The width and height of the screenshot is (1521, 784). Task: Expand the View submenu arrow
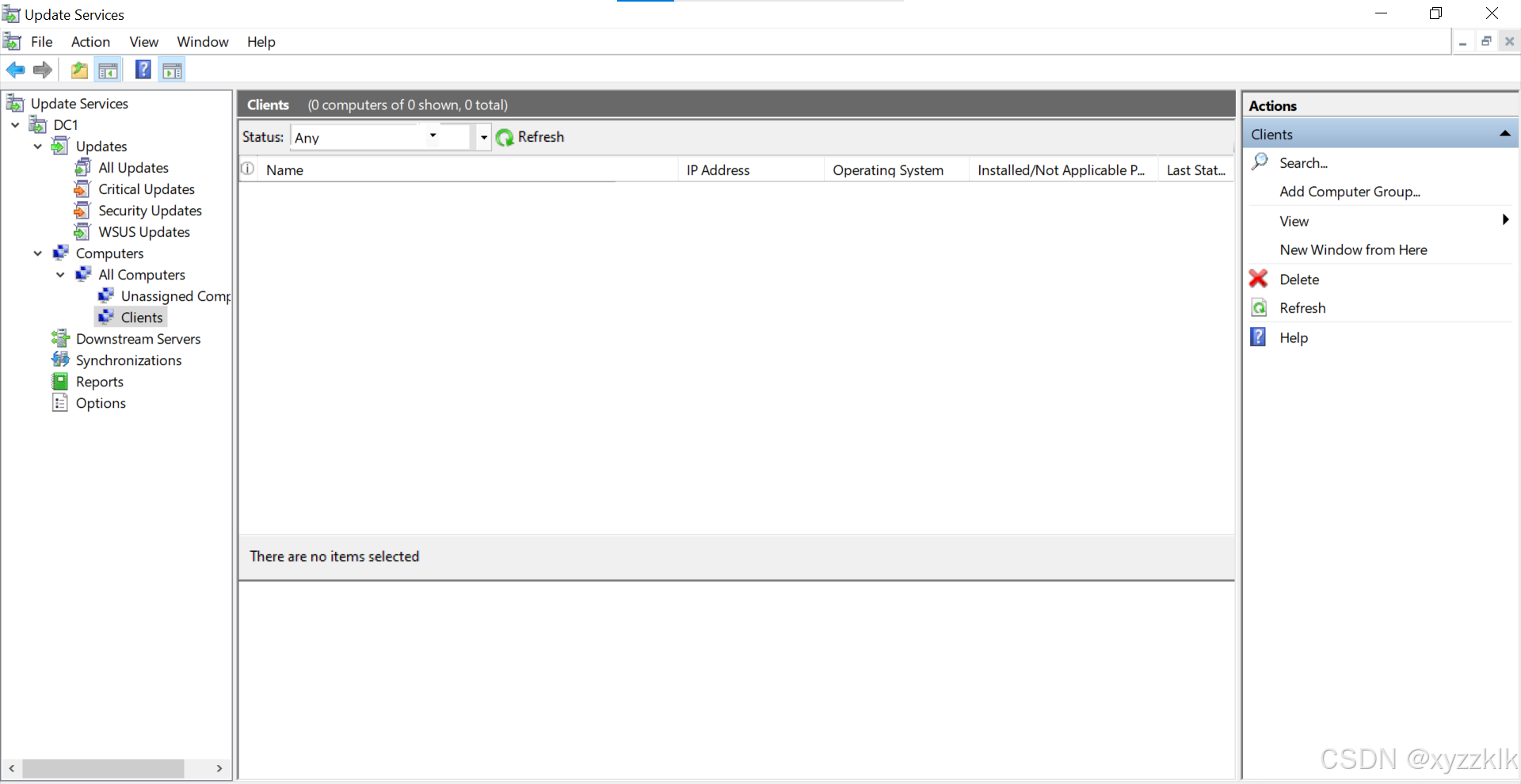[x=1505, y=220]
